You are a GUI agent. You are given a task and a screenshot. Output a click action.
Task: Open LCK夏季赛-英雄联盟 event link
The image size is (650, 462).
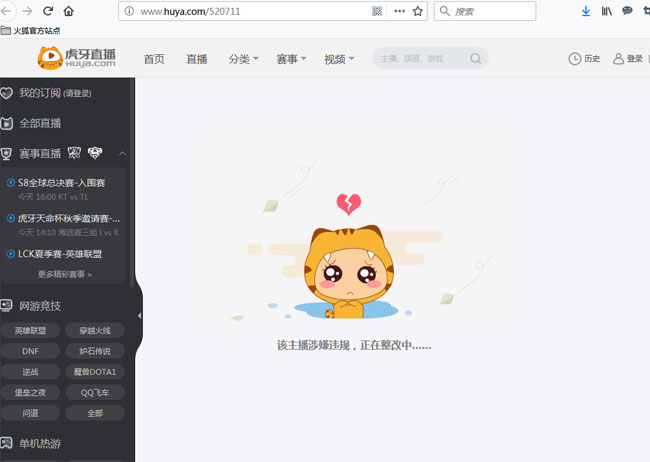(60, 254)
